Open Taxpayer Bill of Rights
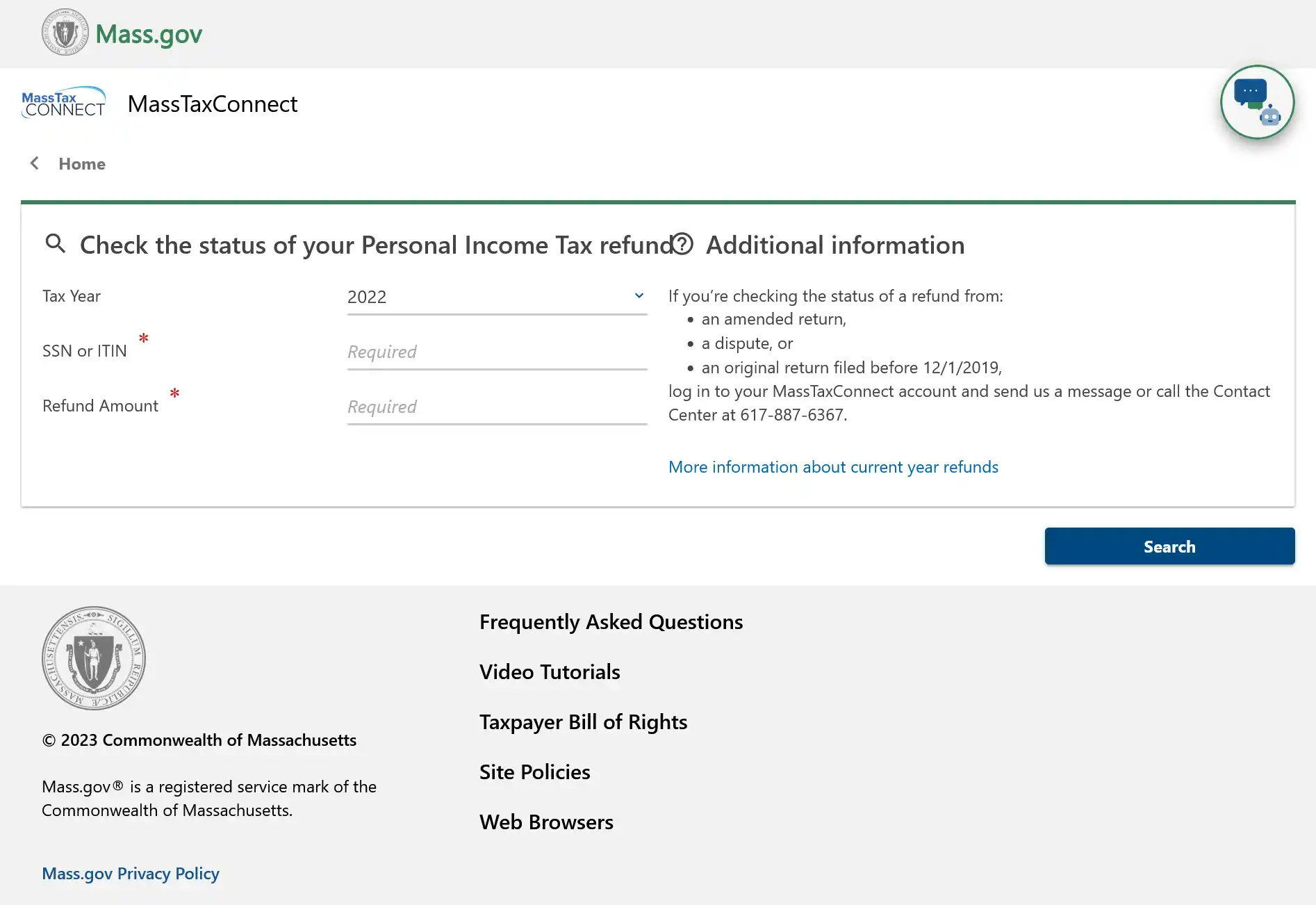Screen dimensions: 1316x905 583,722
